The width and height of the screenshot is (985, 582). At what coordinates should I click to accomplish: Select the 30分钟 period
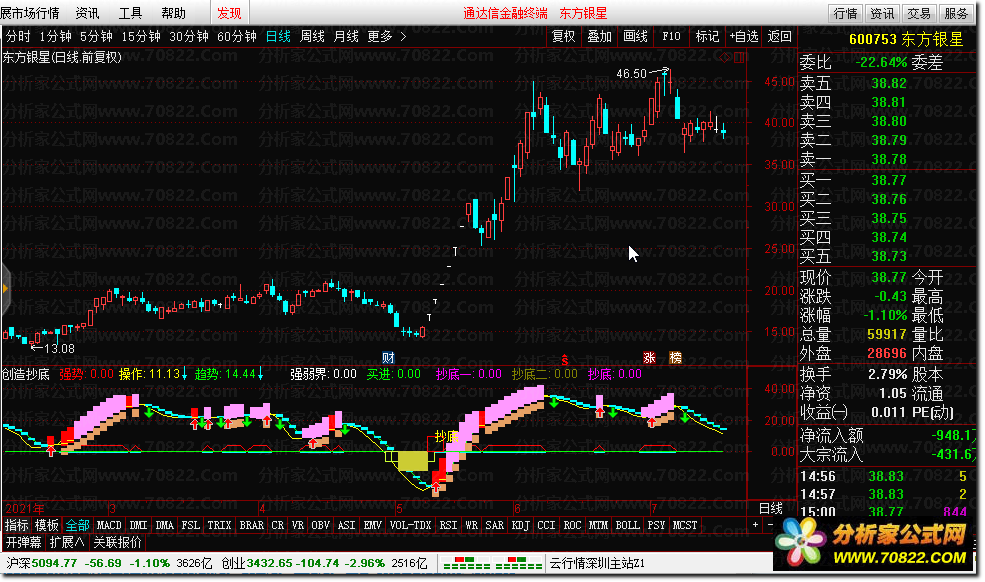[188, 36]
